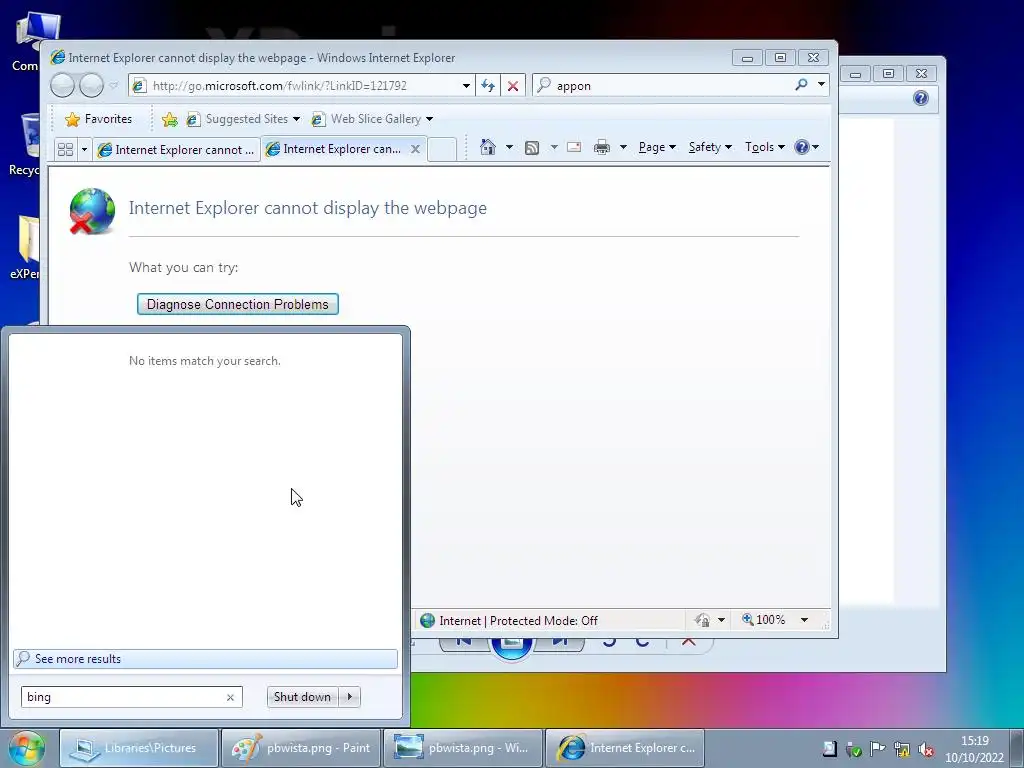Expand the zoom level dropdown arrow
The width and height of the screenshot is (1024, 768).
(x=805, y=620)
